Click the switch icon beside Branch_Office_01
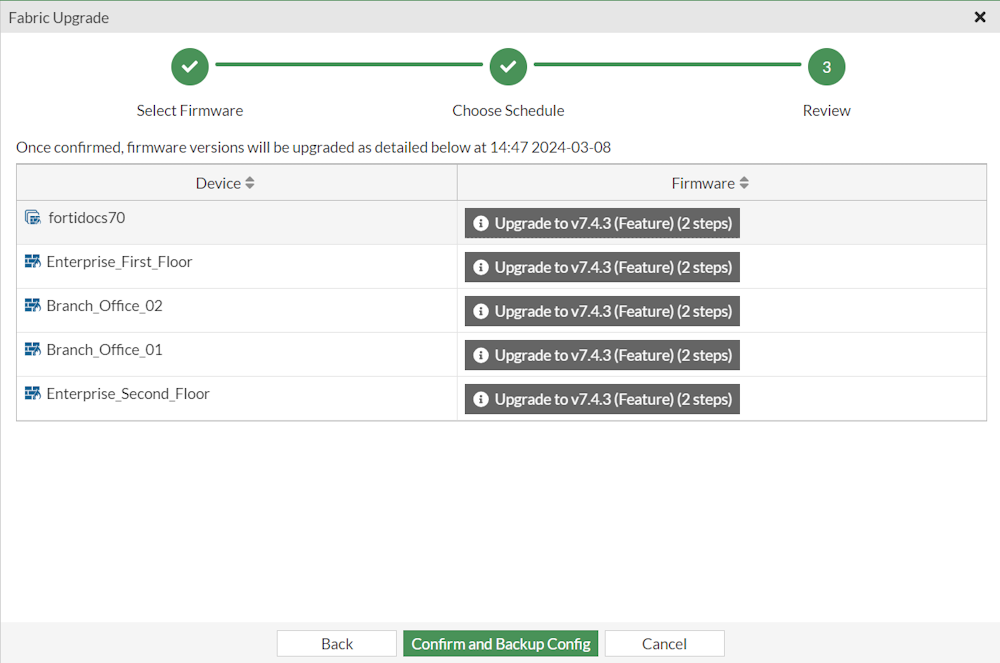1000x663 pixels. [x=31, y=349]
